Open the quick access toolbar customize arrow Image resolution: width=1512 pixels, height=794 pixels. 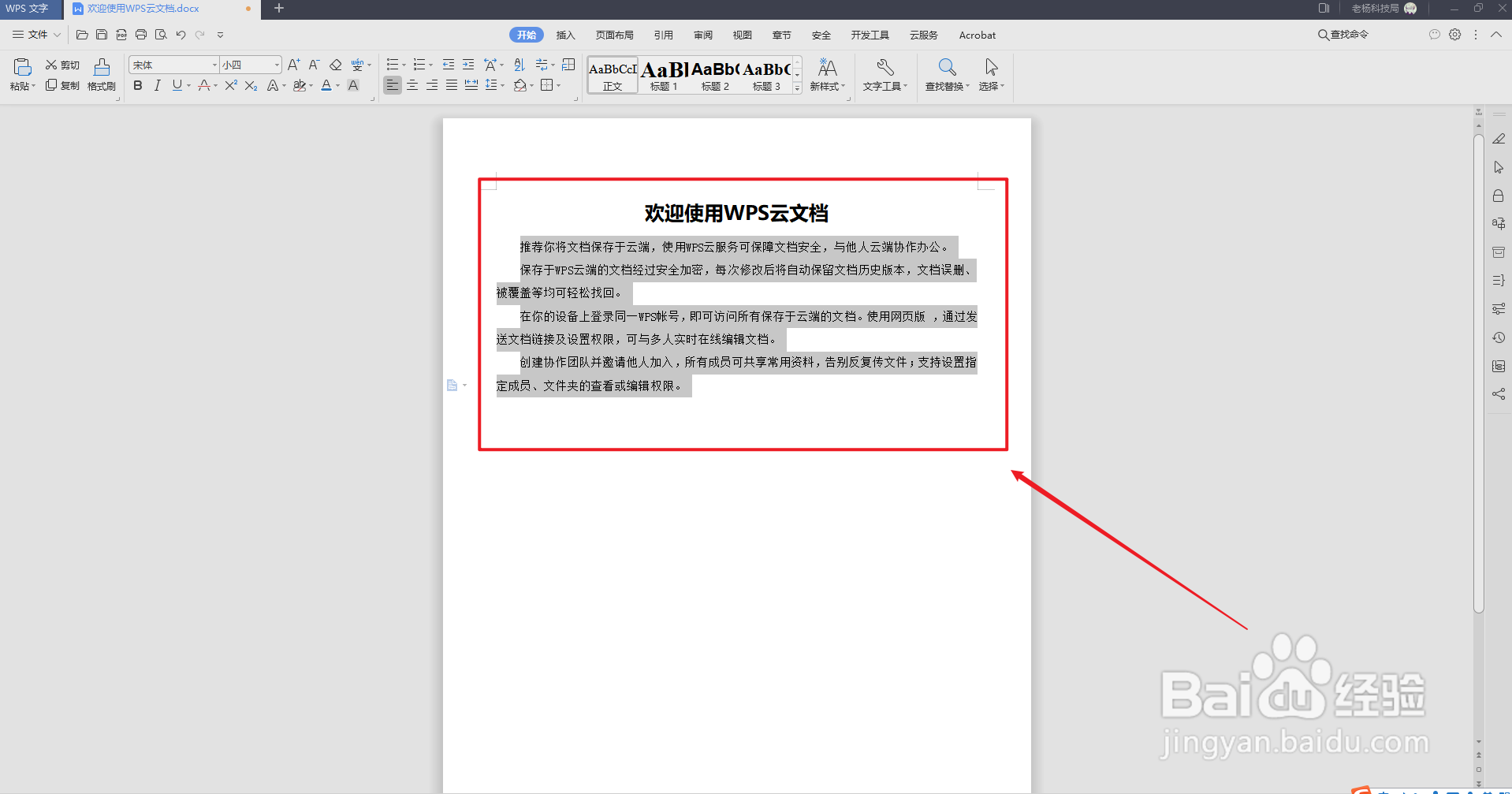[x=220, y=35]
